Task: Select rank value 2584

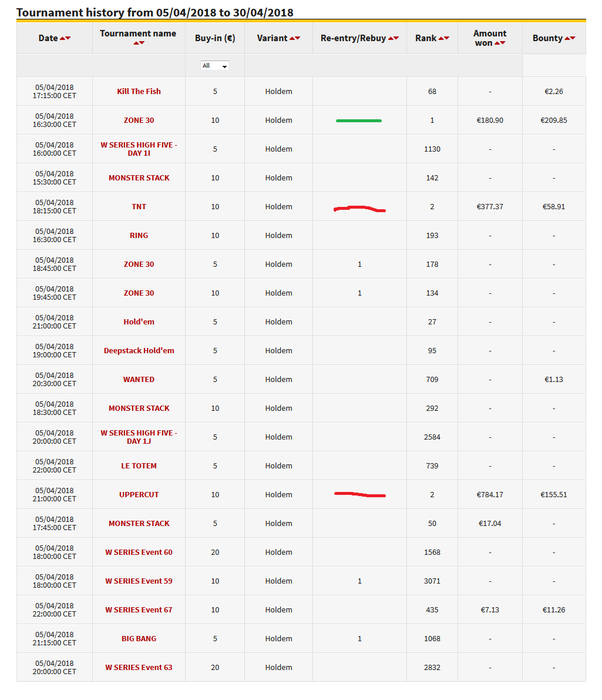Action: pyautogui.click(x=432, y=437)
